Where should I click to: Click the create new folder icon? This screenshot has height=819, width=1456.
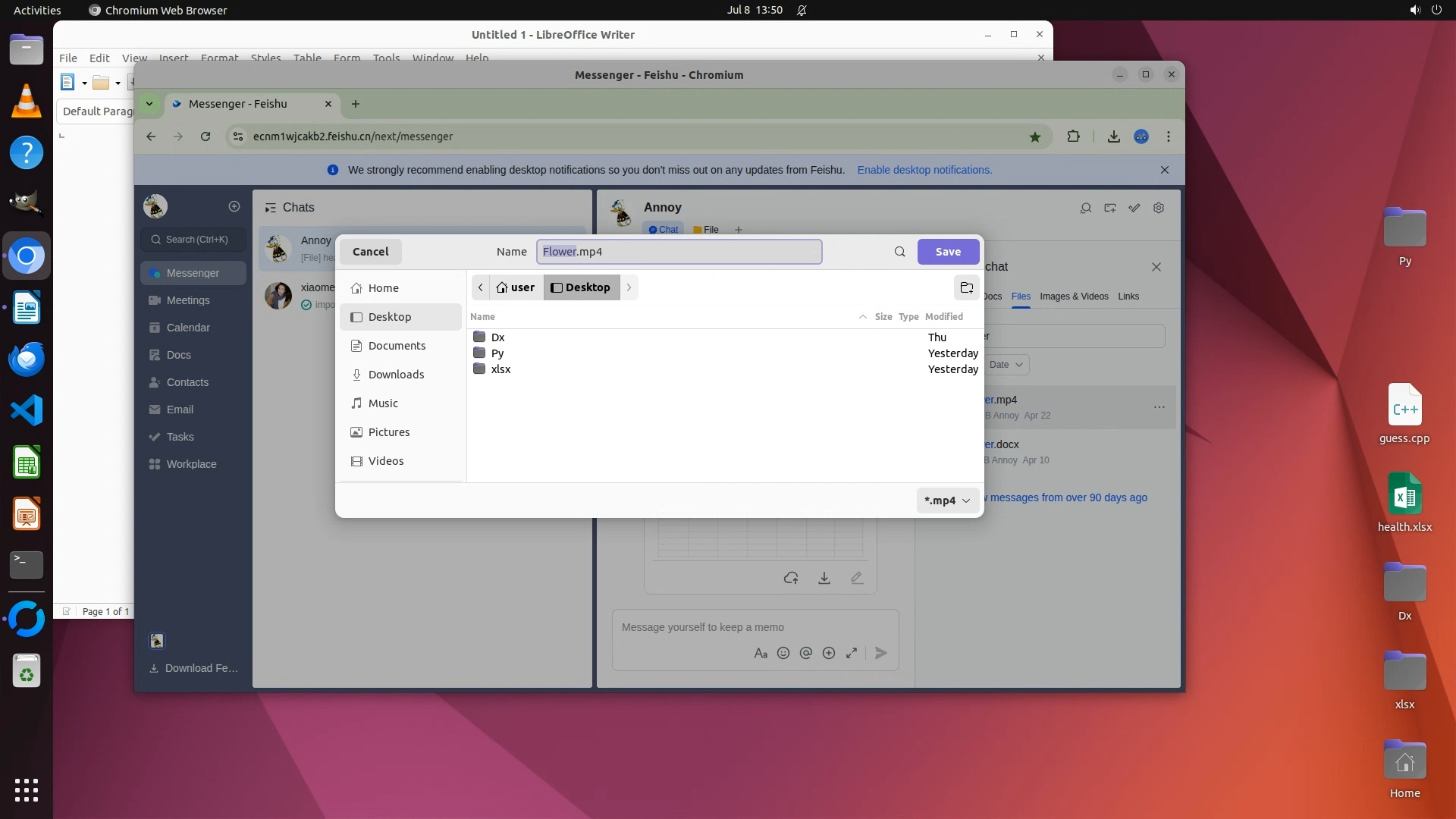click(x=966, y=287)
